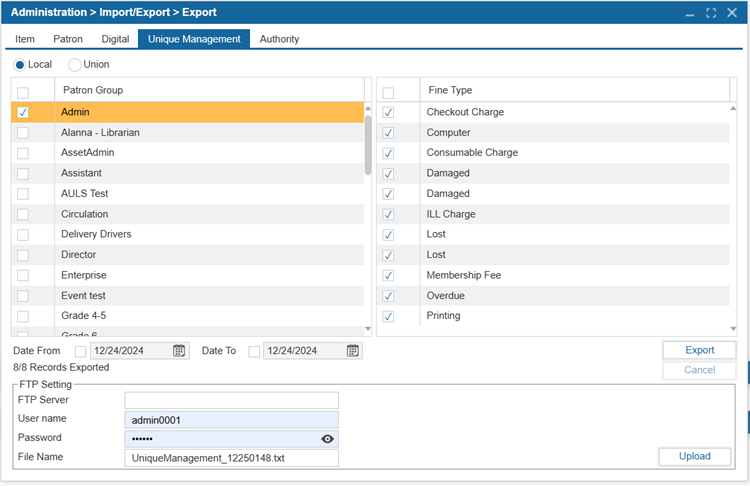Close the Export window
The height and width of the screenshot is (486, 750).
click(x=732, y=12)
